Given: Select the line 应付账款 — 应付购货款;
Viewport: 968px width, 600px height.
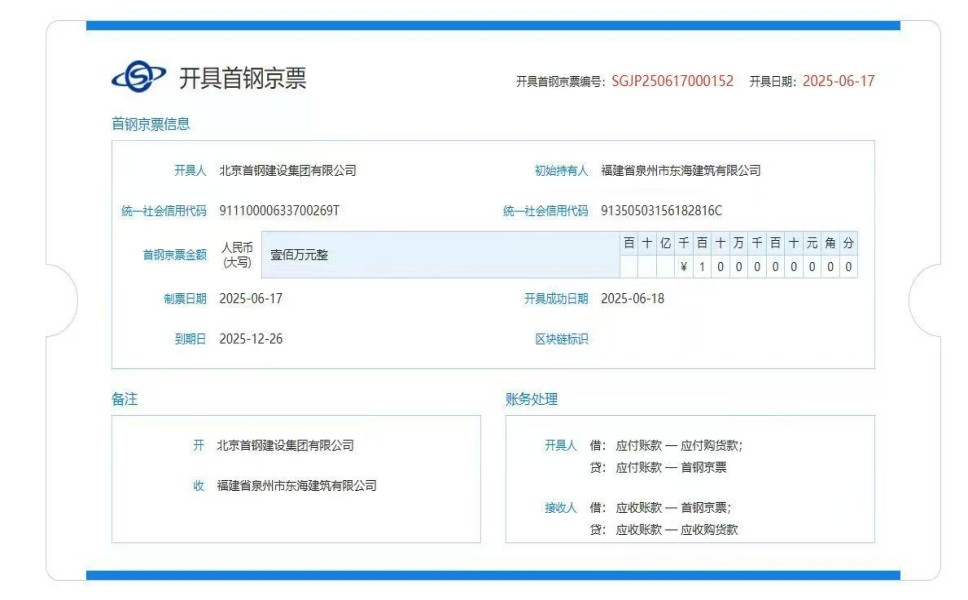Looking at the screenshot, I should (x=679, y=445).
